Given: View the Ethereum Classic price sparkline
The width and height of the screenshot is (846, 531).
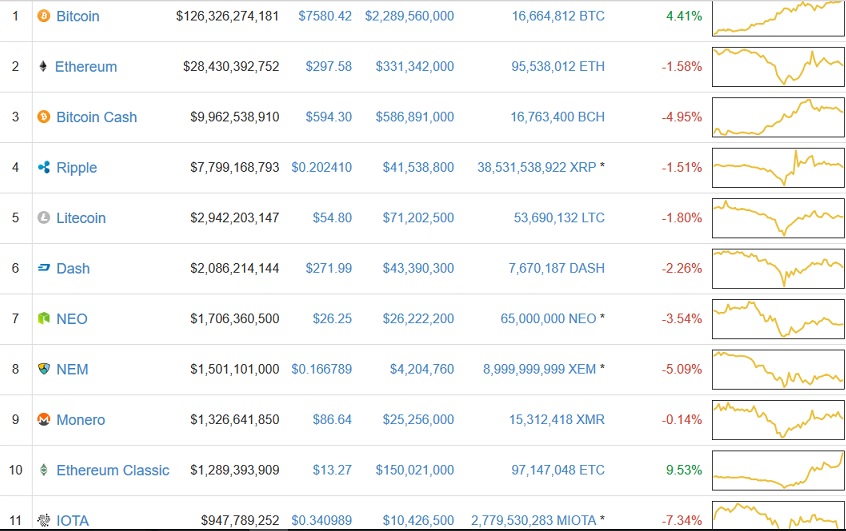Looking at the screenshot, I should pos(777,470).
